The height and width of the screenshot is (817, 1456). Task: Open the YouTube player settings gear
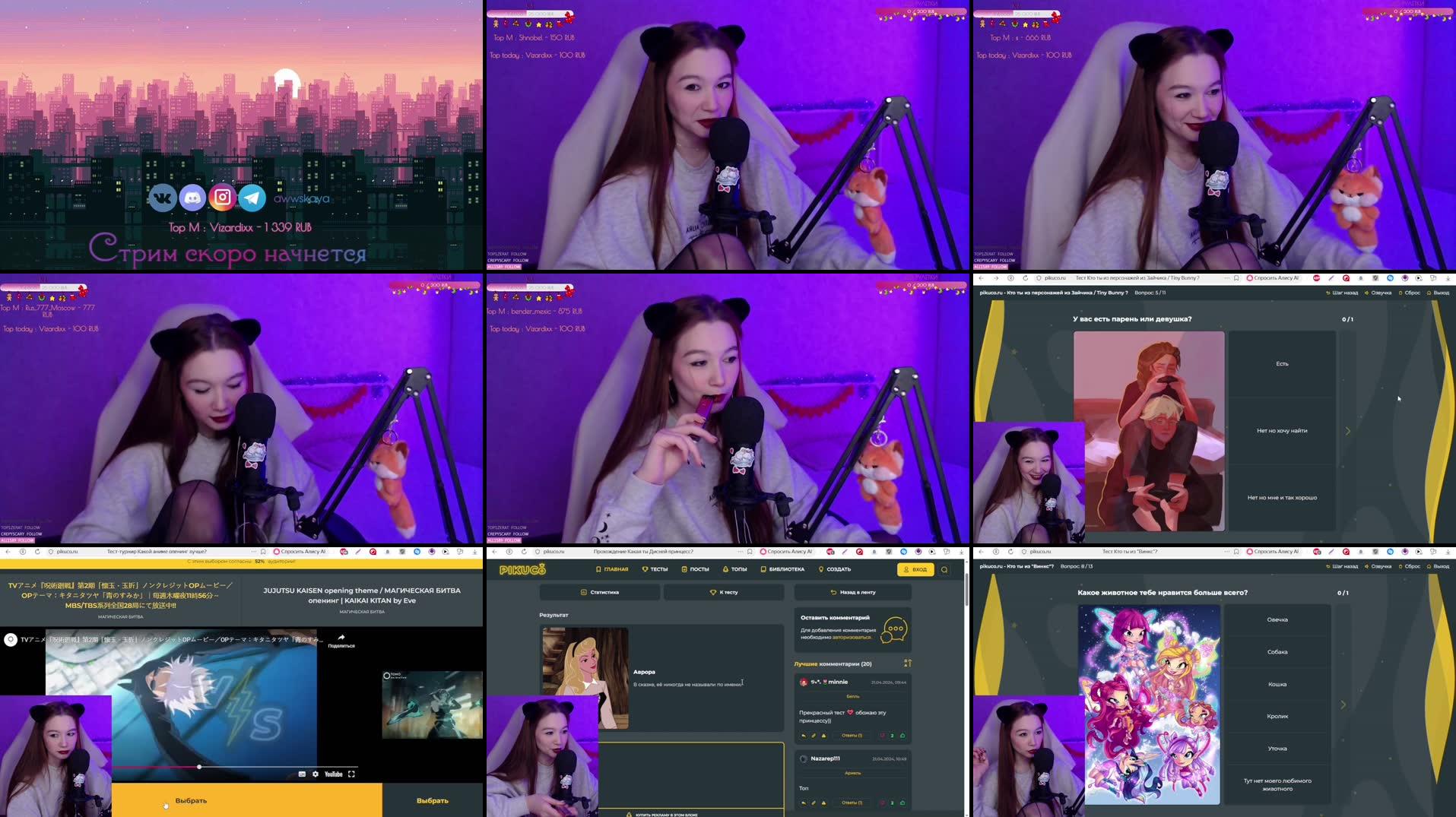click(x=315, y=774)
